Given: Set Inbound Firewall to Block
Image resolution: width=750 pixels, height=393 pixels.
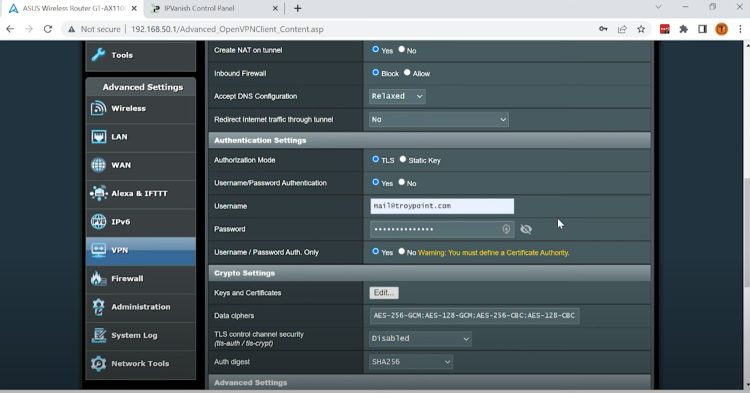Looking at the screenshot, I should click(375, 72).
